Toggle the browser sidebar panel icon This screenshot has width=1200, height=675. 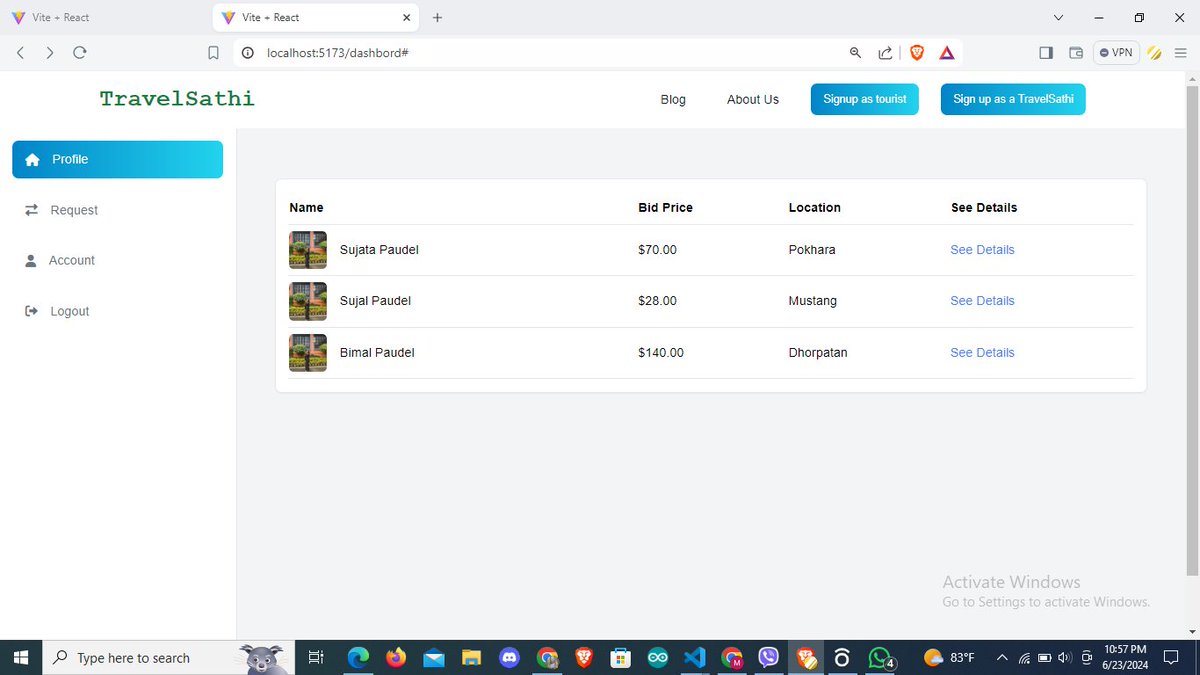point(1045,52)
